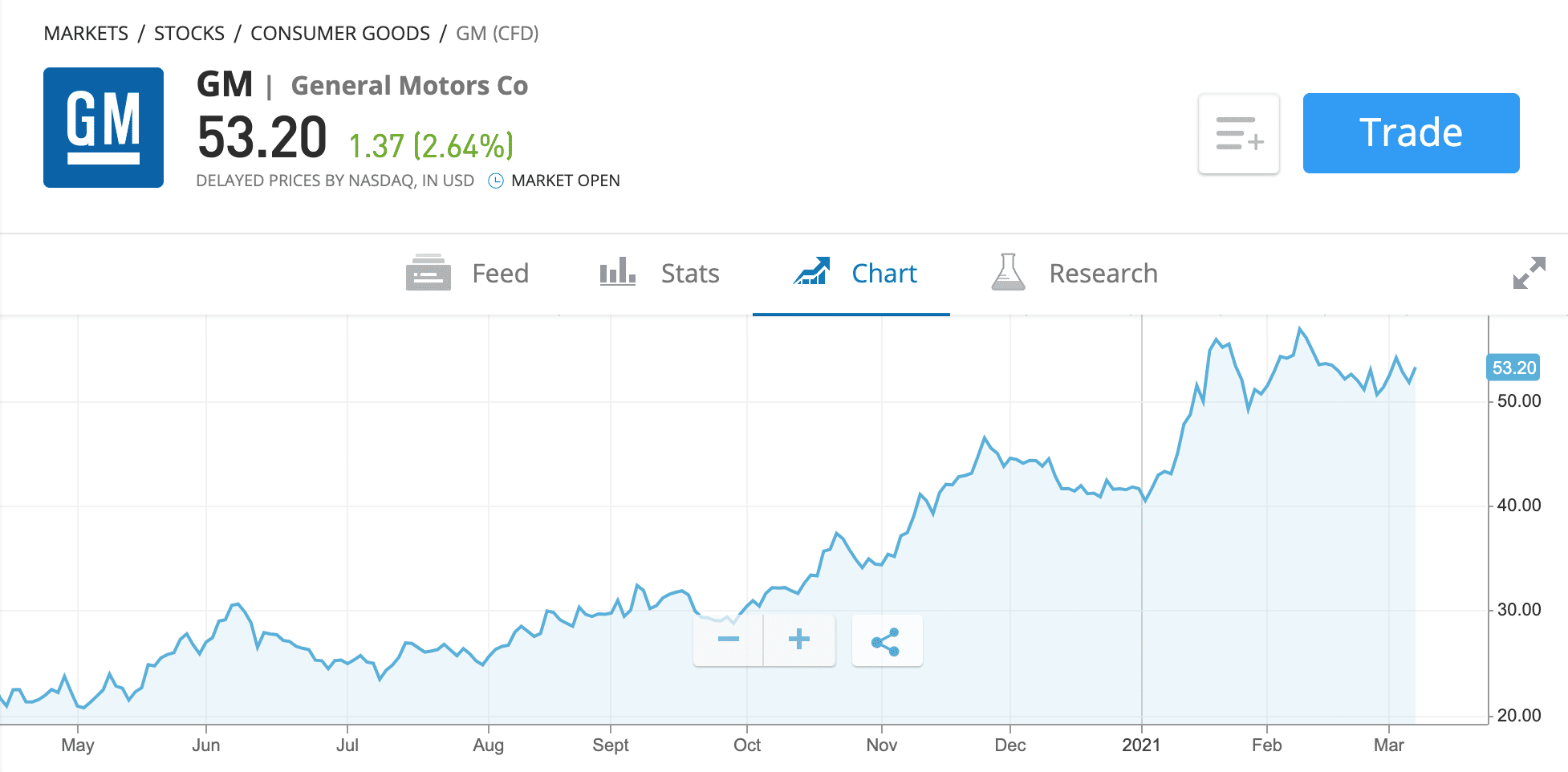Click the Feb label on time axis
The width and height of the screenshot is (1568, 772).
tap(1267, 746)
